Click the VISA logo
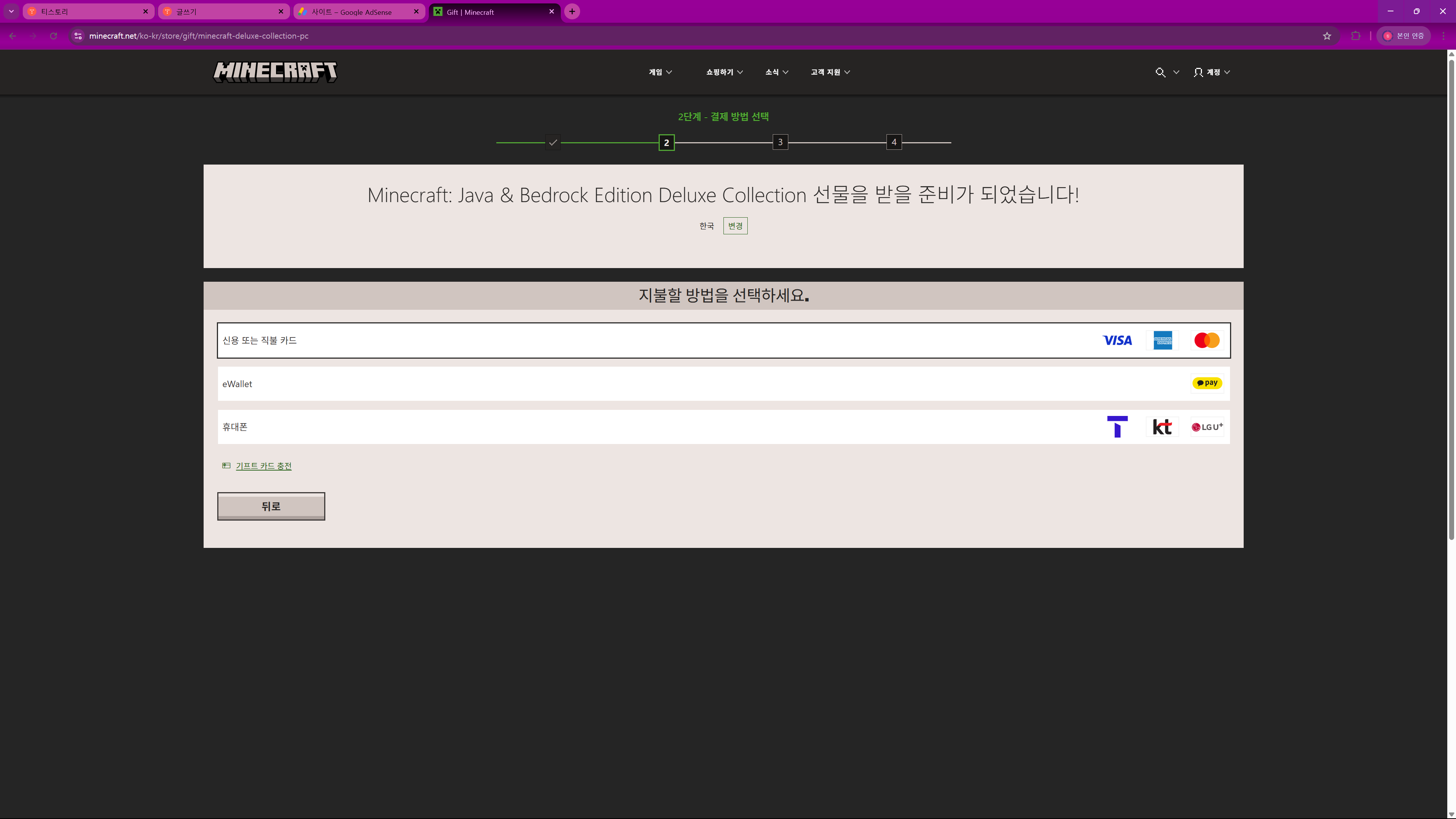This screenshot has width=1456, height=819. point(1117,340)
